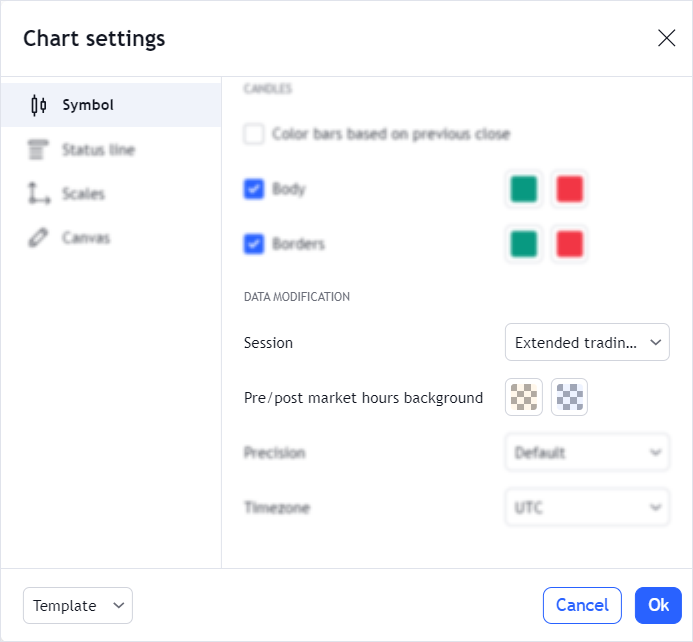
Task: Open the Template dropdown menu
Action: coord(78,605)
